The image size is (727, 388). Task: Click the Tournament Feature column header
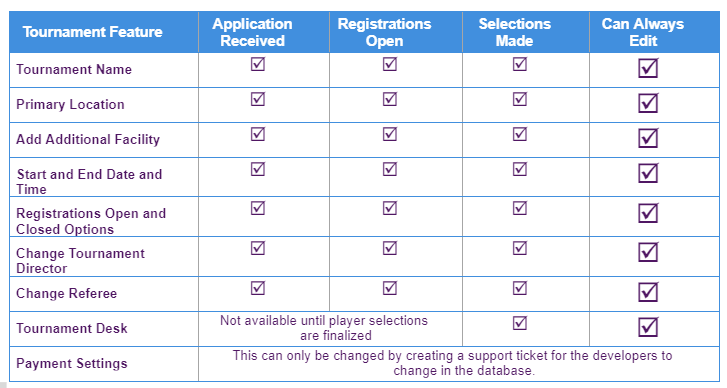[93, 32]
